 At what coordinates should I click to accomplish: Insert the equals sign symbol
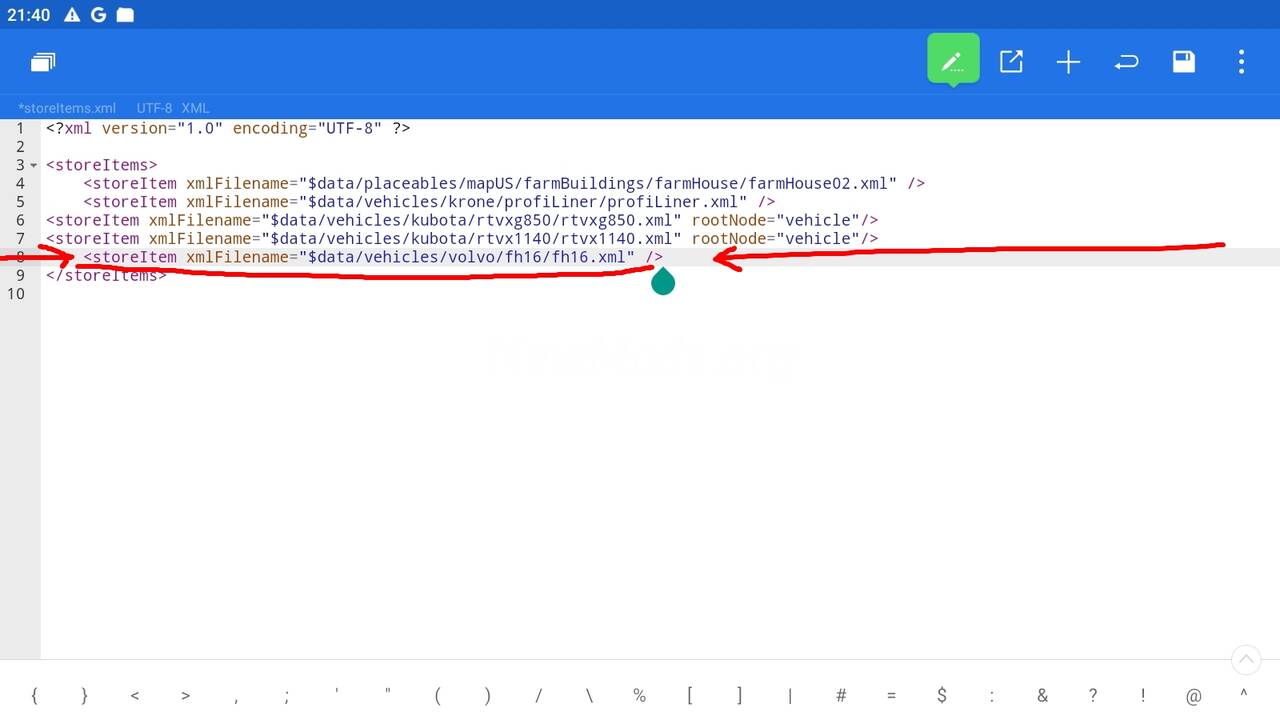(891, 696)
